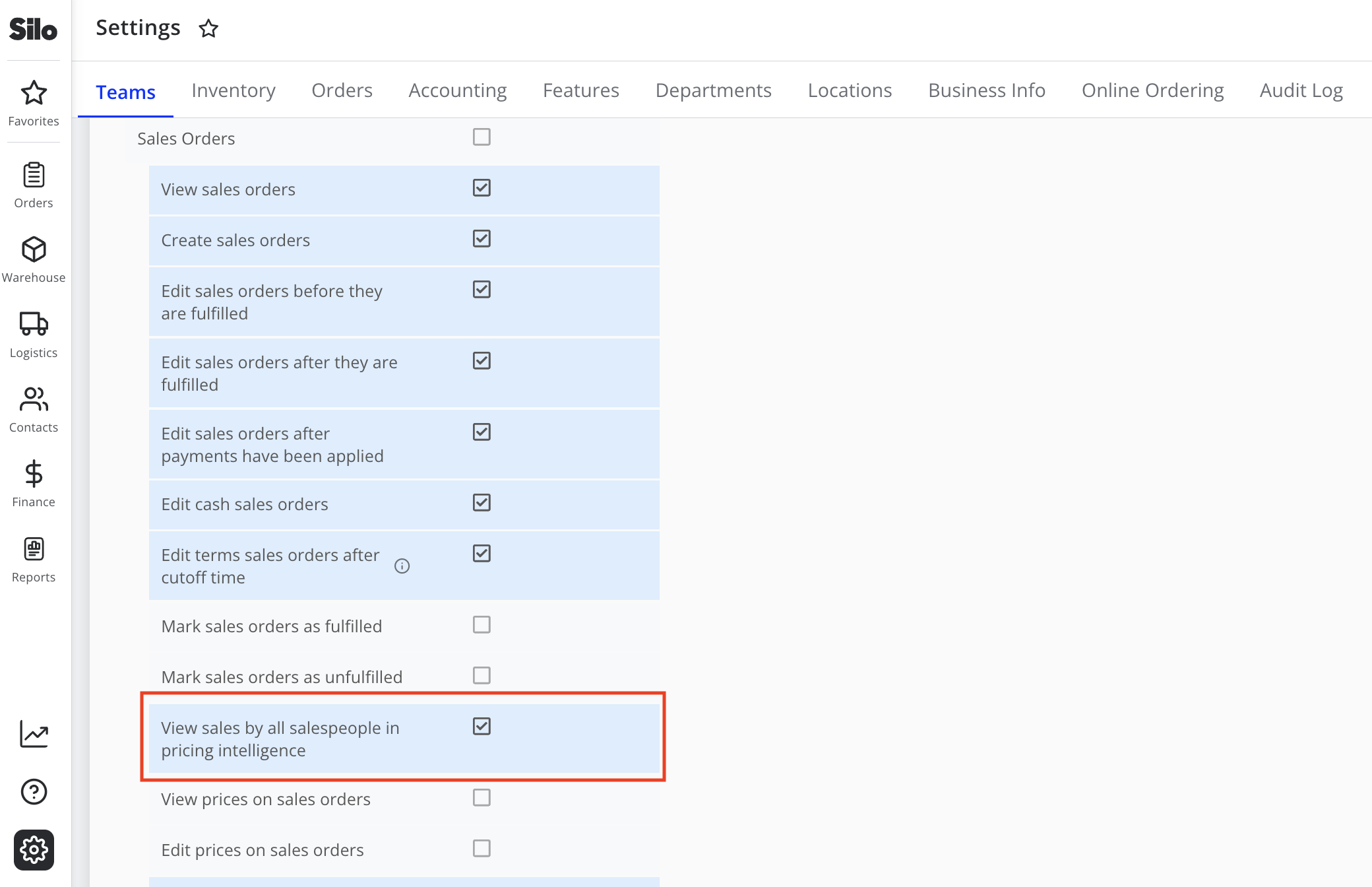Viewport: 1372px width, 887px height.
Task: Switch to the Teams tab
Action: (125, 91)
